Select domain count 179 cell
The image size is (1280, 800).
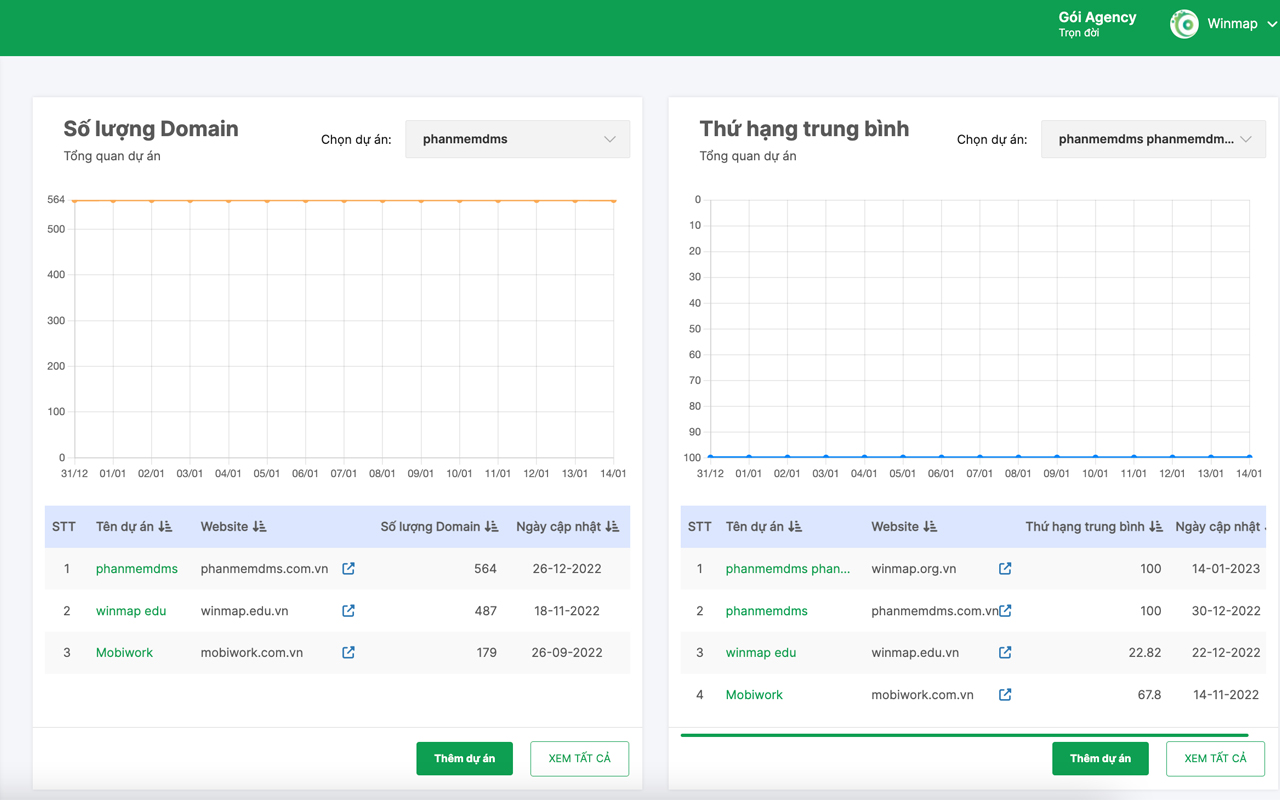[487, 652]
